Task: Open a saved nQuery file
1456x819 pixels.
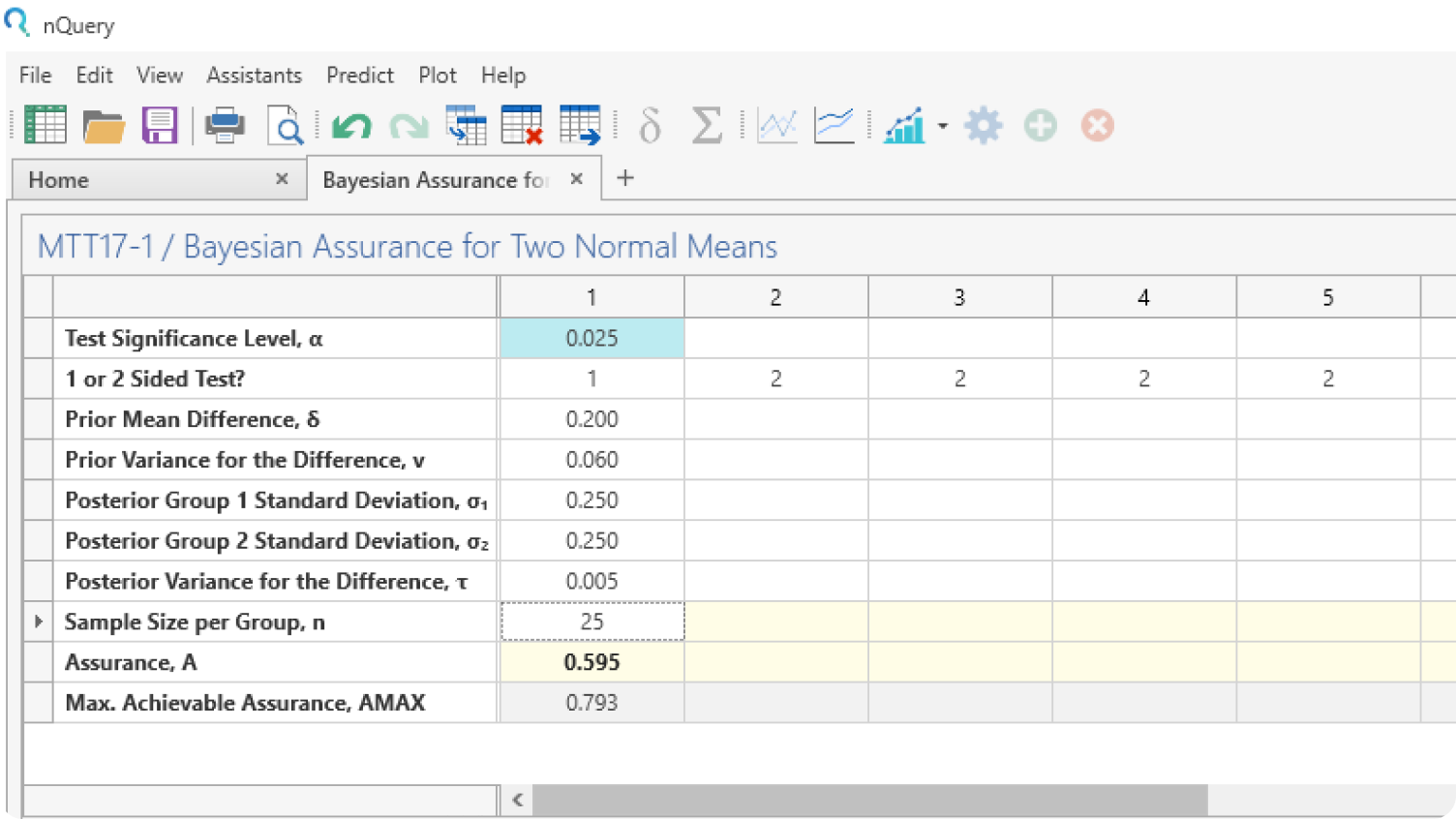Action: 104,124
